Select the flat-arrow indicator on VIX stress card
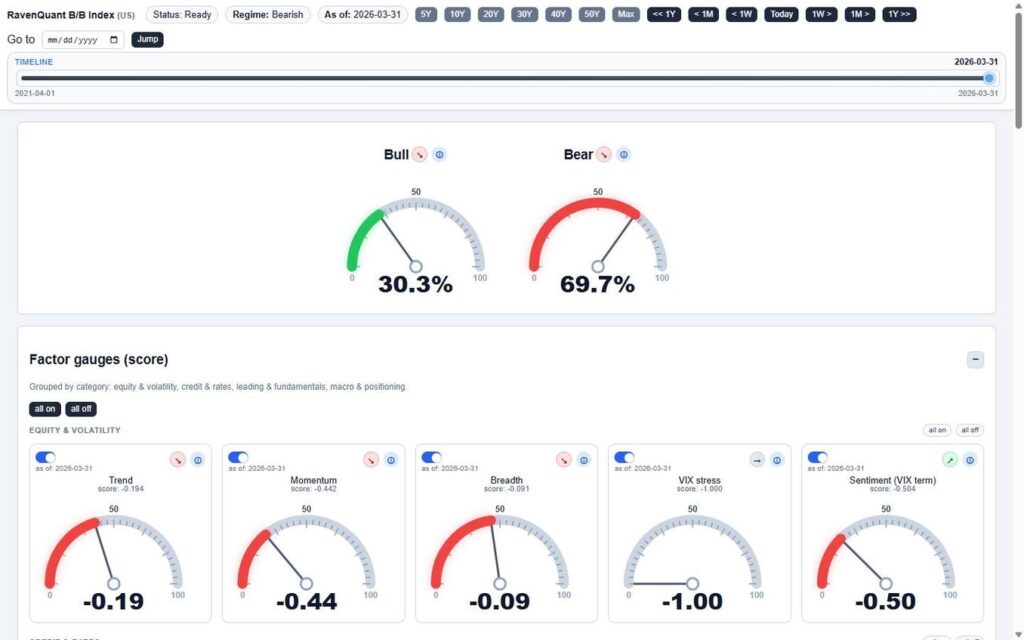Viewport: 1024px width, 640px height. pyautogui.click(x=757, y=460)
